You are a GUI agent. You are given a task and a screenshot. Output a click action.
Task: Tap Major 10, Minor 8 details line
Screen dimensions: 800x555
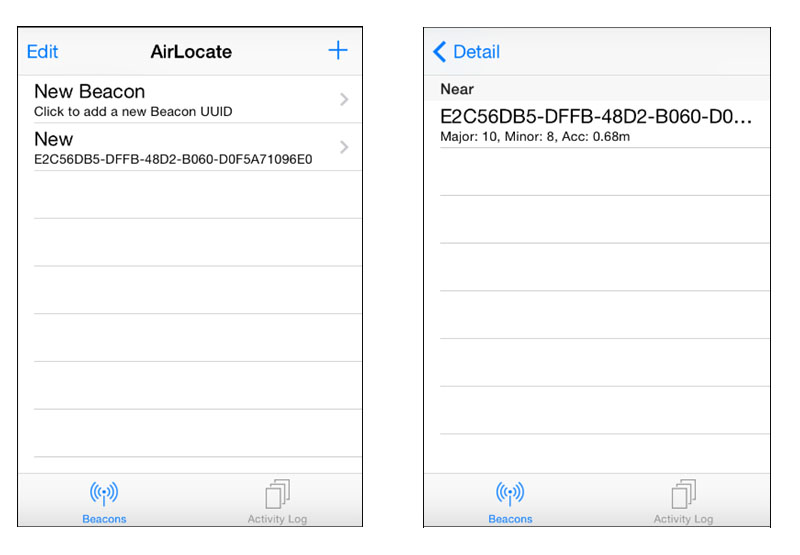coord(535,137)
